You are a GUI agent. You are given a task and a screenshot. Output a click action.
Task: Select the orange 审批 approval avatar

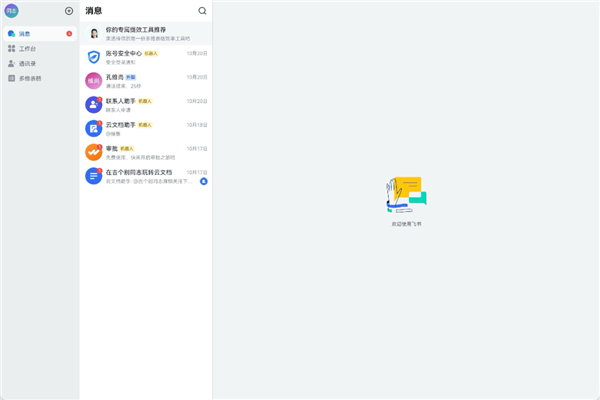click(94, 152)
